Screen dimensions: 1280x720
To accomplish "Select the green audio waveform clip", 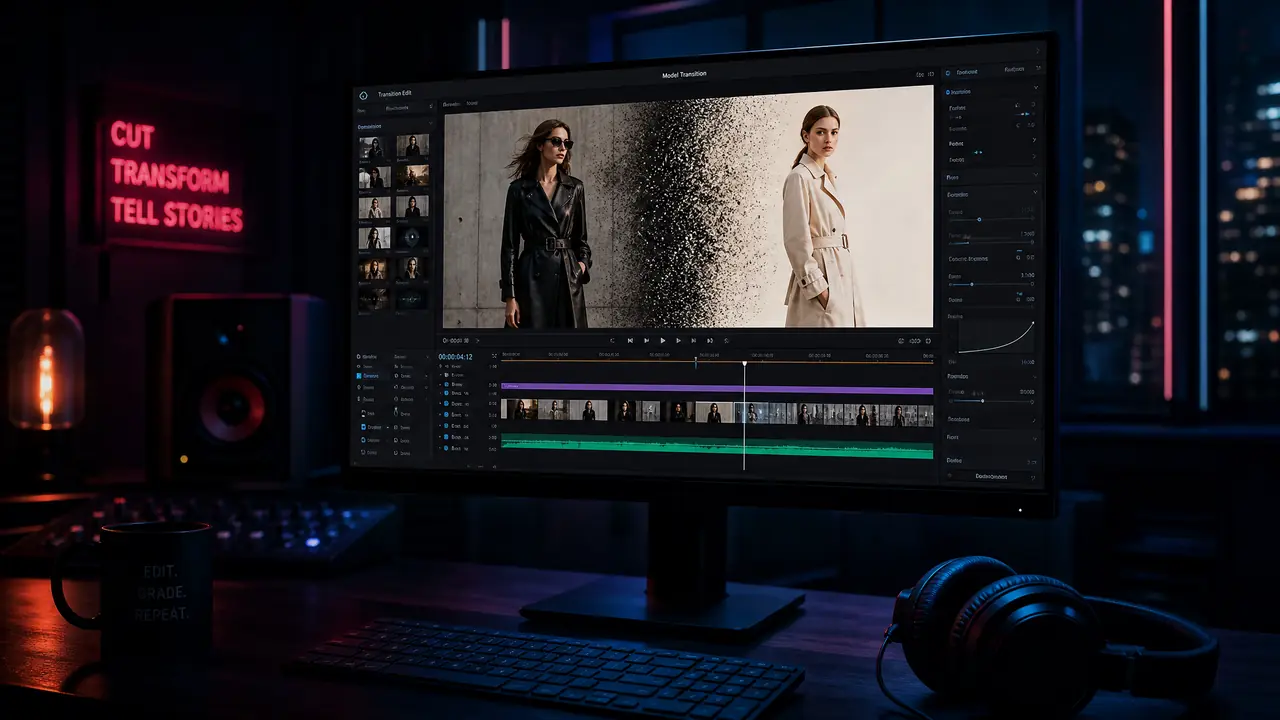I will (717, 447).
